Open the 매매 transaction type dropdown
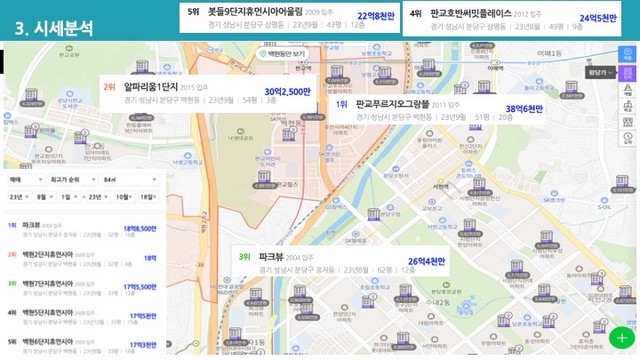This screenshot has height=360, width=640. click(26, 180)
